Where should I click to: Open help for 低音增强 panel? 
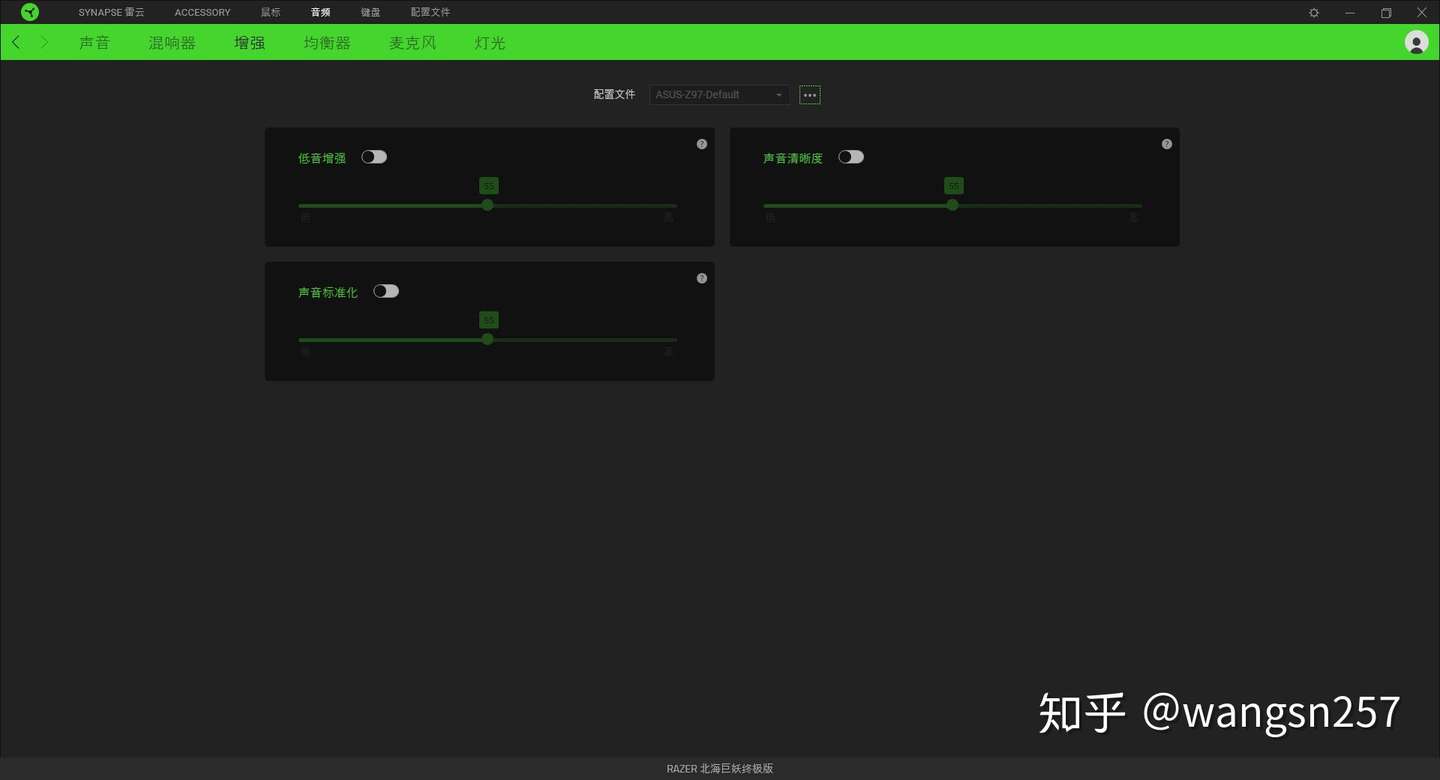click(x=701, y=144)
